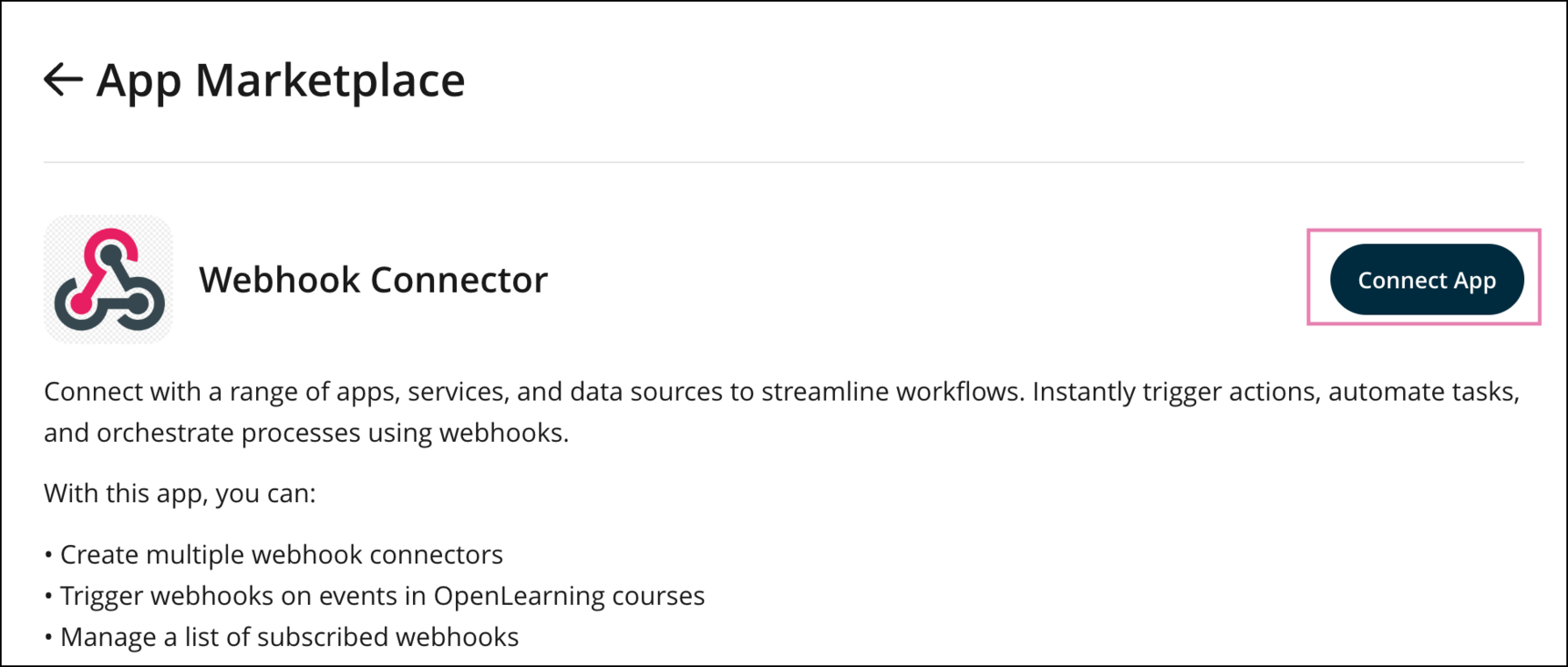Viewport: 1568px width, 667px height.
Task: Click the word 'OpenLearning' in the bullet list
Action: tap(506, 595)
